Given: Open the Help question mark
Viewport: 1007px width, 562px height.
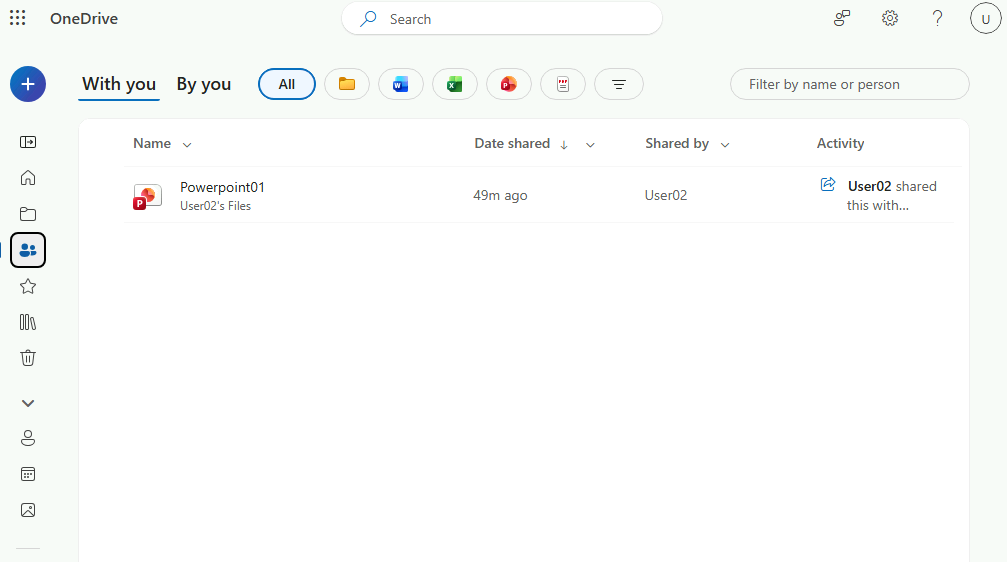Looking at the screenshot, I should (x=938, y=19).
